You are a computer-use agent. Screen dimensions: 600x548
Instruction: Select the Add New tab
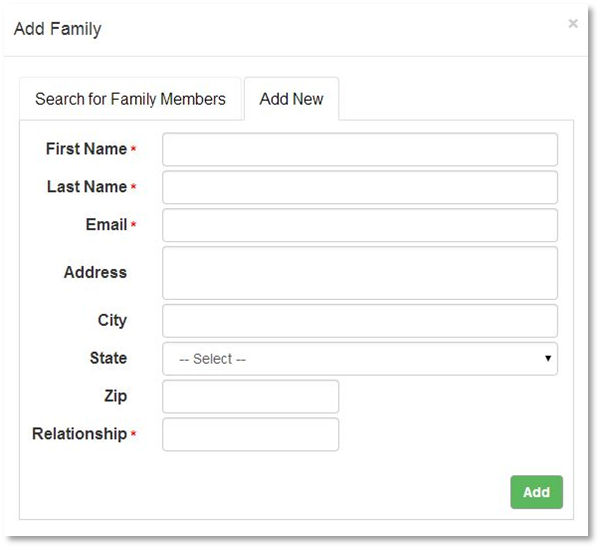click(291, 99)
